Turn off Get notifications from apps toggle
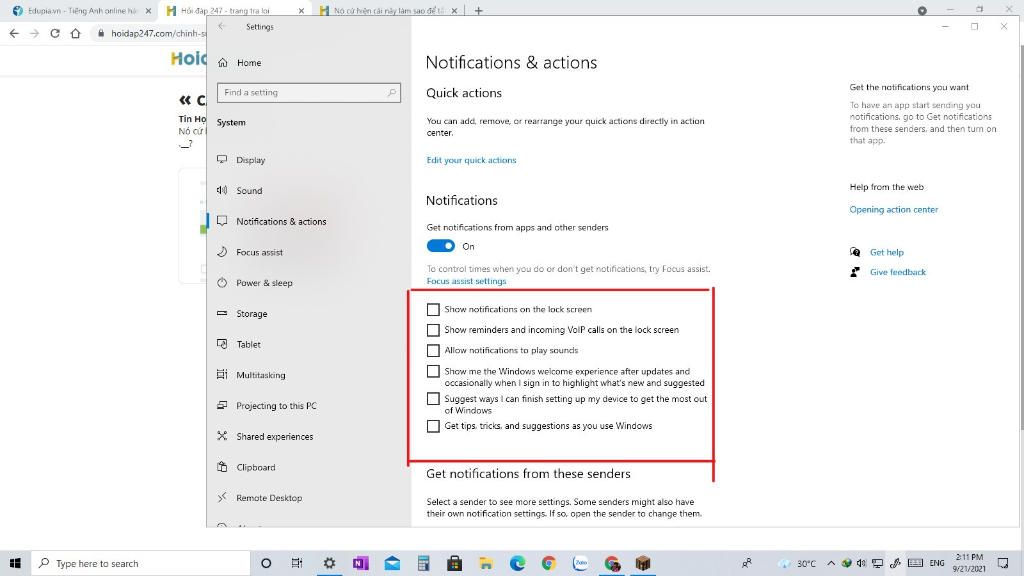1024x576 pixels. (x=440, y=246)
